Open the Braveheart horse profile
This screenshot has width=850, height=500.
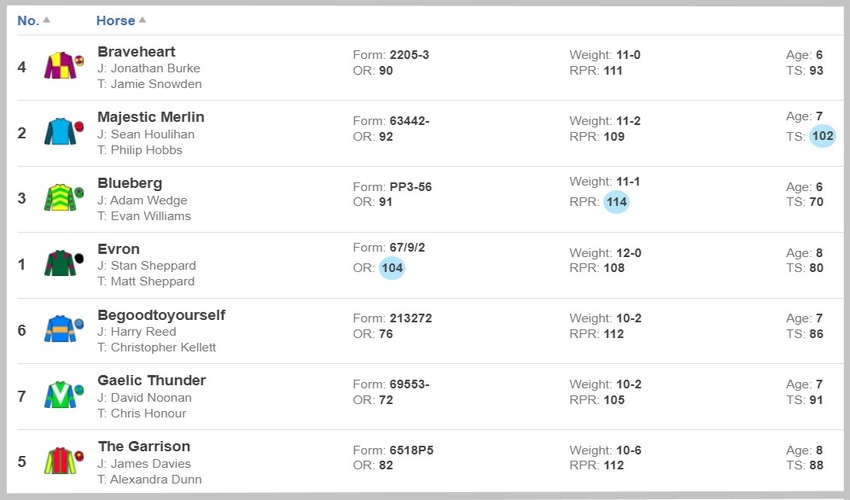[136, 52]
